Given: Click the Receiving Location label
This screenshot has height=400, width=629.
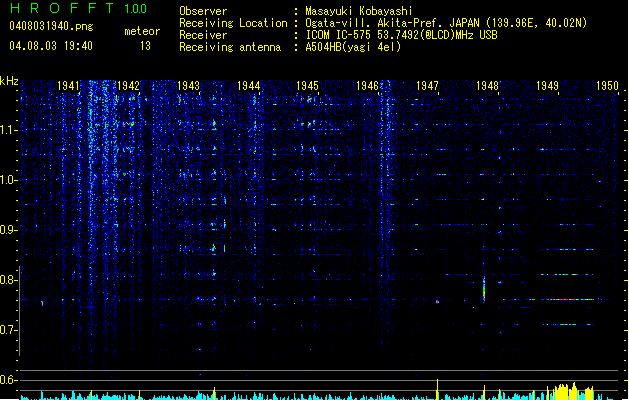Looking at the screenshot, I should point(233,23).
